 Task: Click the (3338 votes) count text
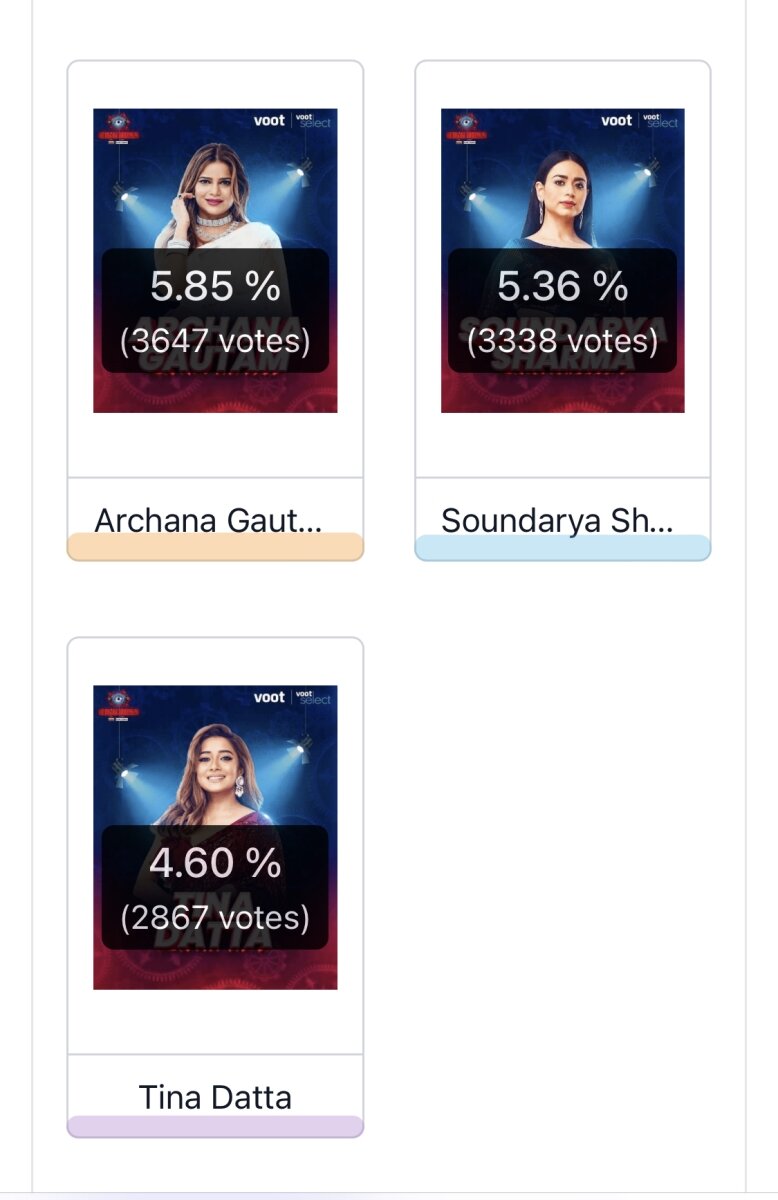tap(562, 341)
